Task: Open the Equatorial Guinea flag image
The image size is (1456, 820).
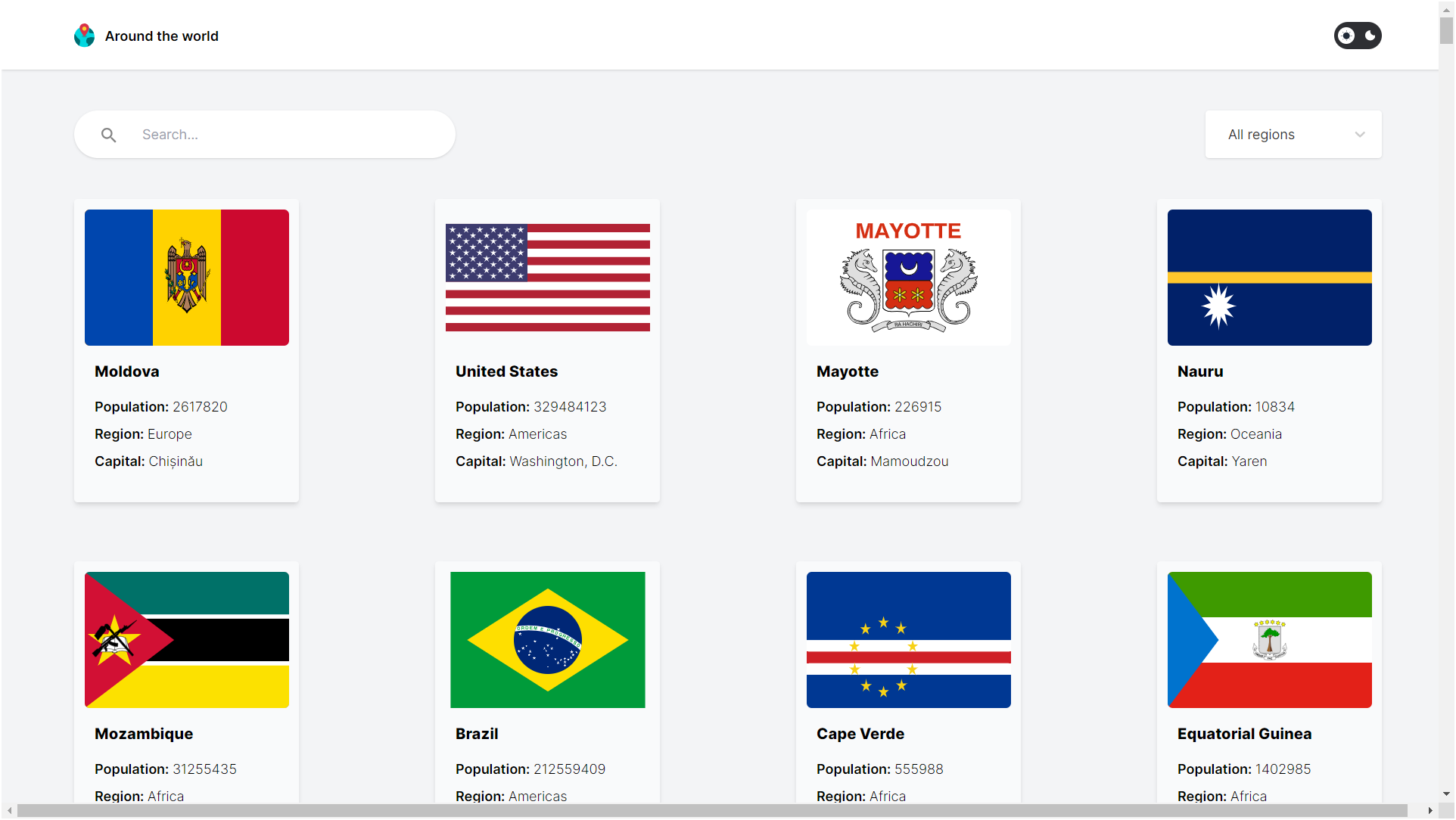Action: pyautogui.click(x=1269, y=640)
